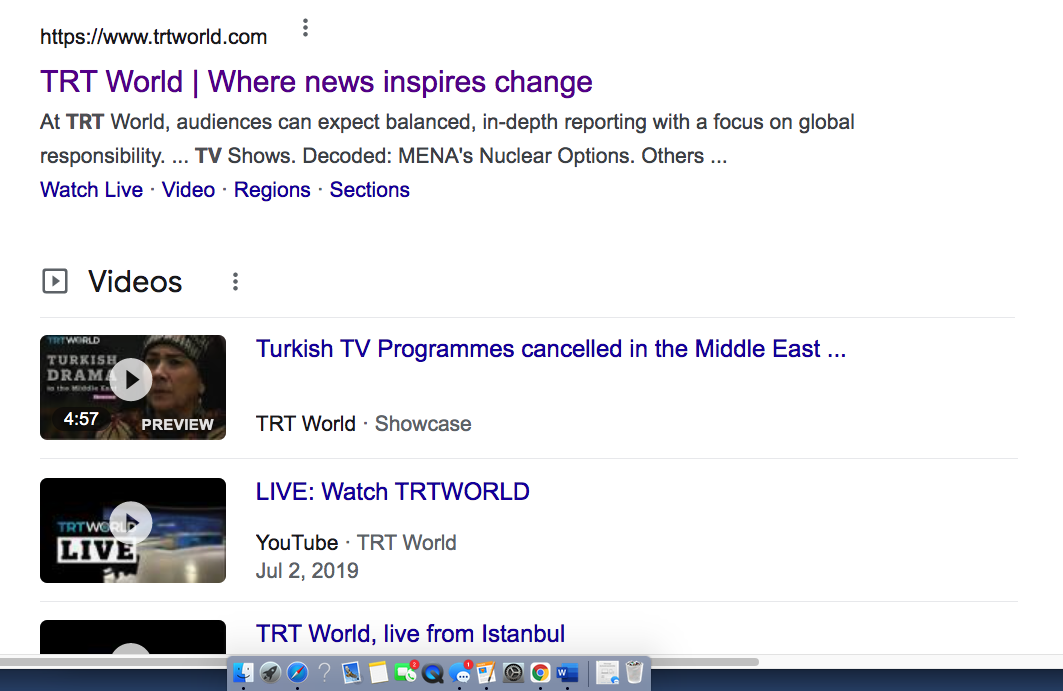Open Turkish TV Programmes cancelled video link

pyautogui.click(x=550, y=349)
